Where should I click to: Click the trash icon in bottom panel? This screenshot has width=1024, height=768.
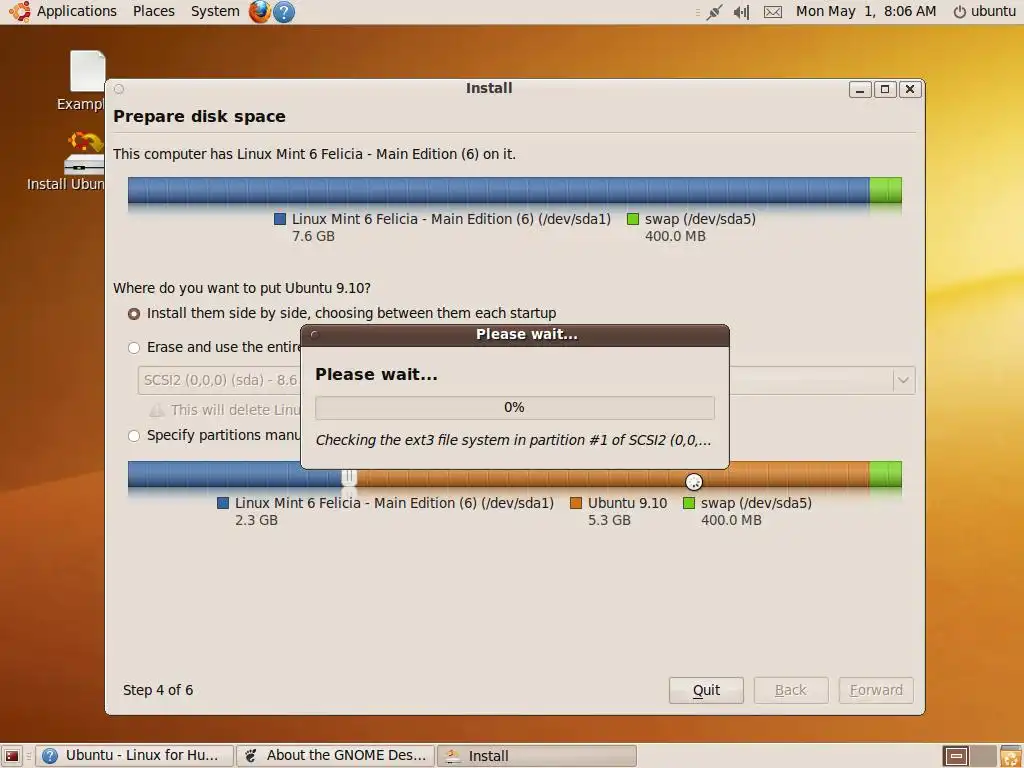[x=1011, y=756]
